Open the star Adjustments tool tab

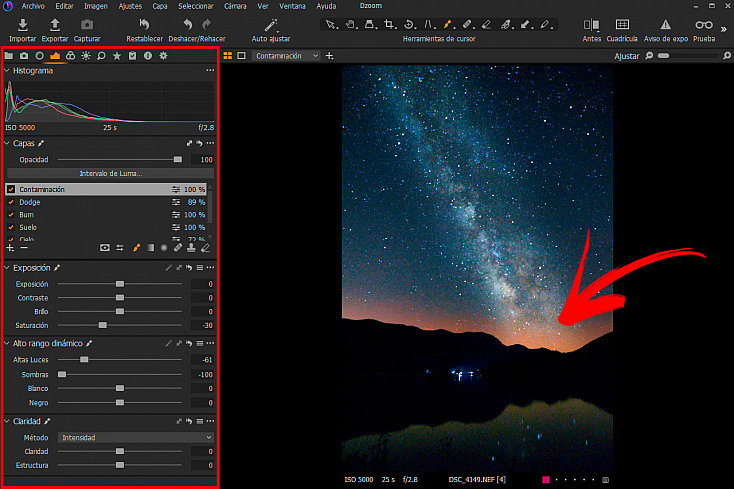coord(117,56)
